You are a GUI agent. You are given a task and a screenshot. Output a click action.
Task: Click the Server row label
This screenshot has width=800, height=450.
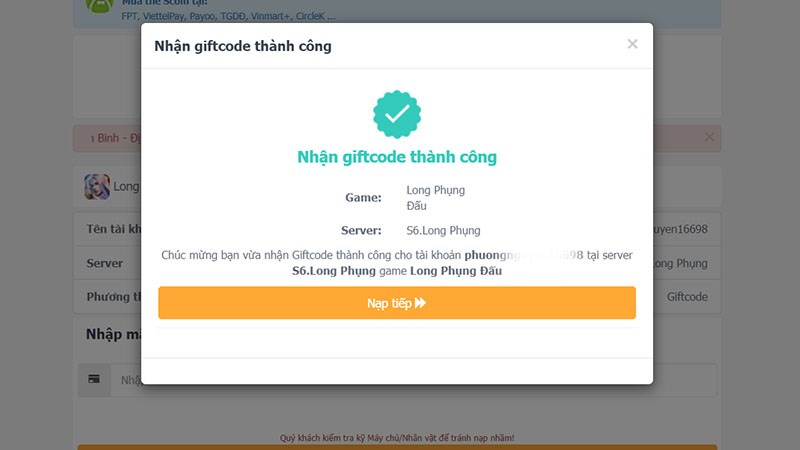pyautogui.click(x=105, y=264)
